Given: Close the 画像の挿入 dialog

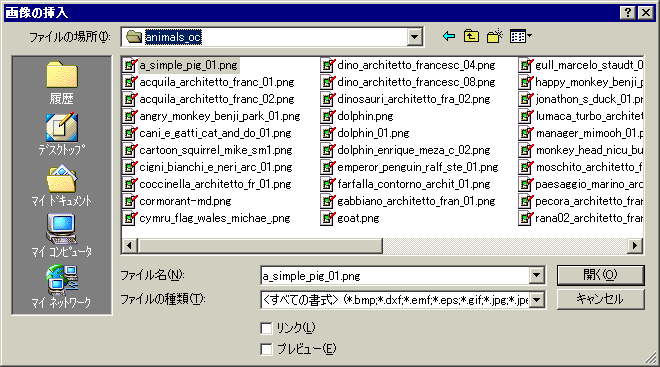Looking at the screenshot, I should coord(646,13).
